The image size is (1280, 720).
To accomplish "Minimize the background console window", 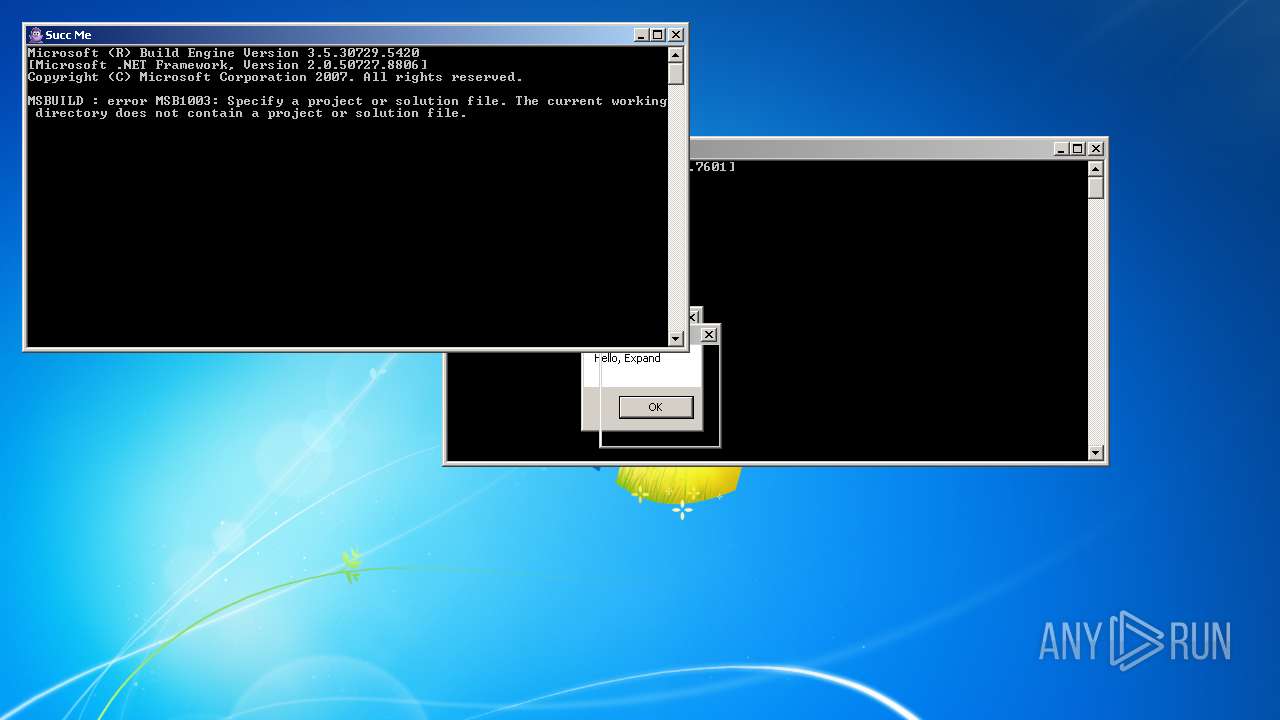I will tap(1060, 149).
